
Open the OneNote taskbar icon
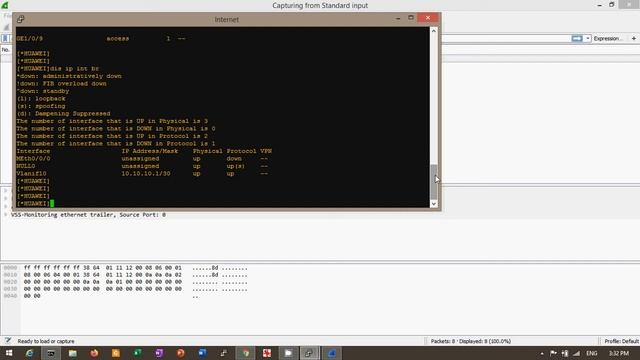click(x=159, y=353)
